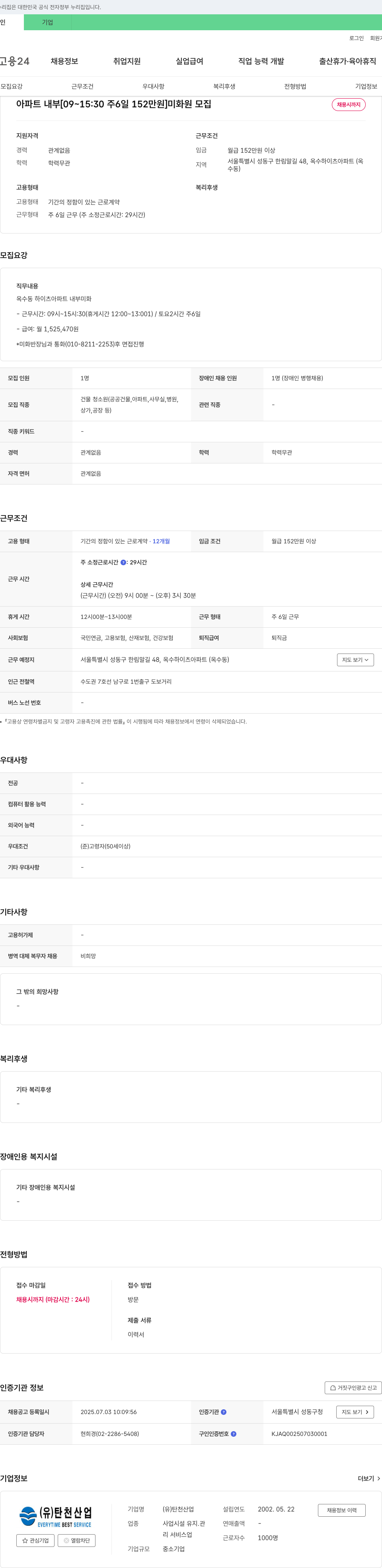Click the 중소기업 company size value

pyautogui.click(x=173, y=1549)
